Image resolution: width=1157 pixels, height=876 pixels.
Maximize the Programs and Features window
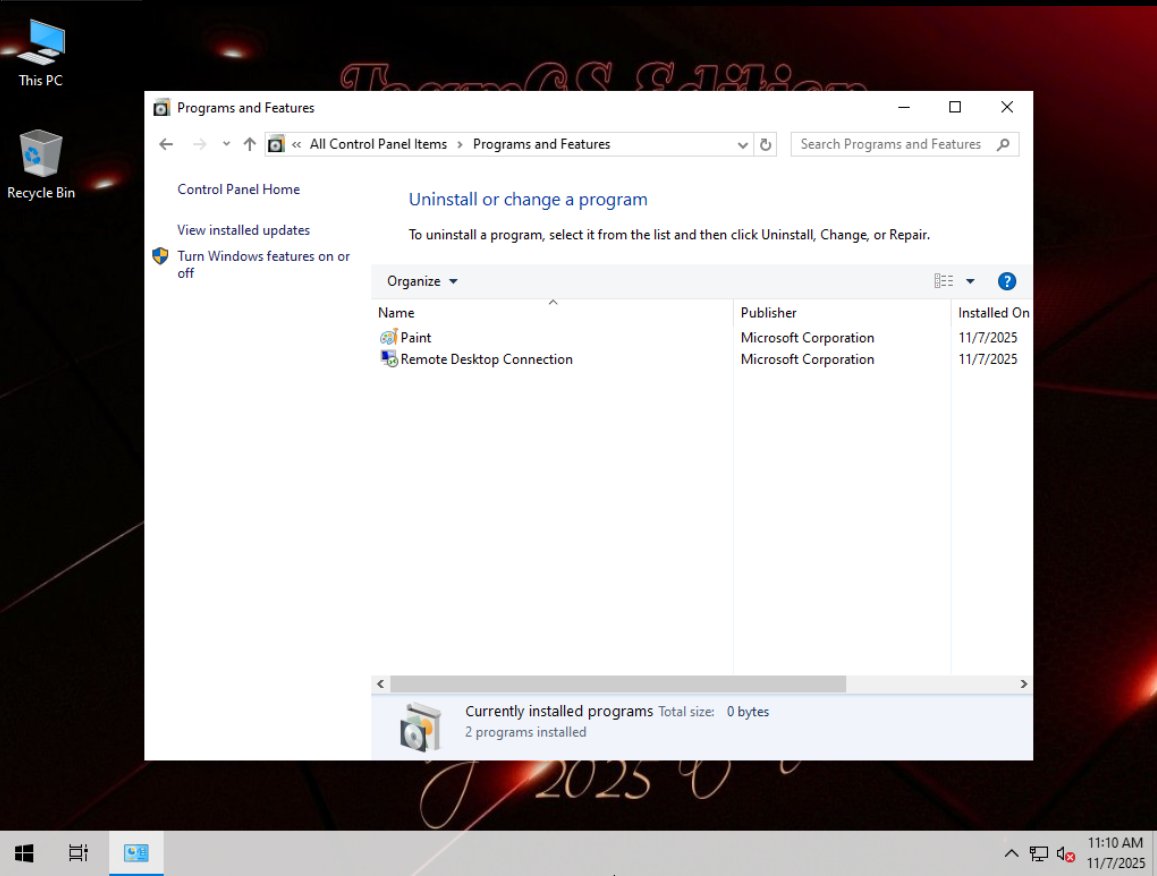(x=955, y=108)
